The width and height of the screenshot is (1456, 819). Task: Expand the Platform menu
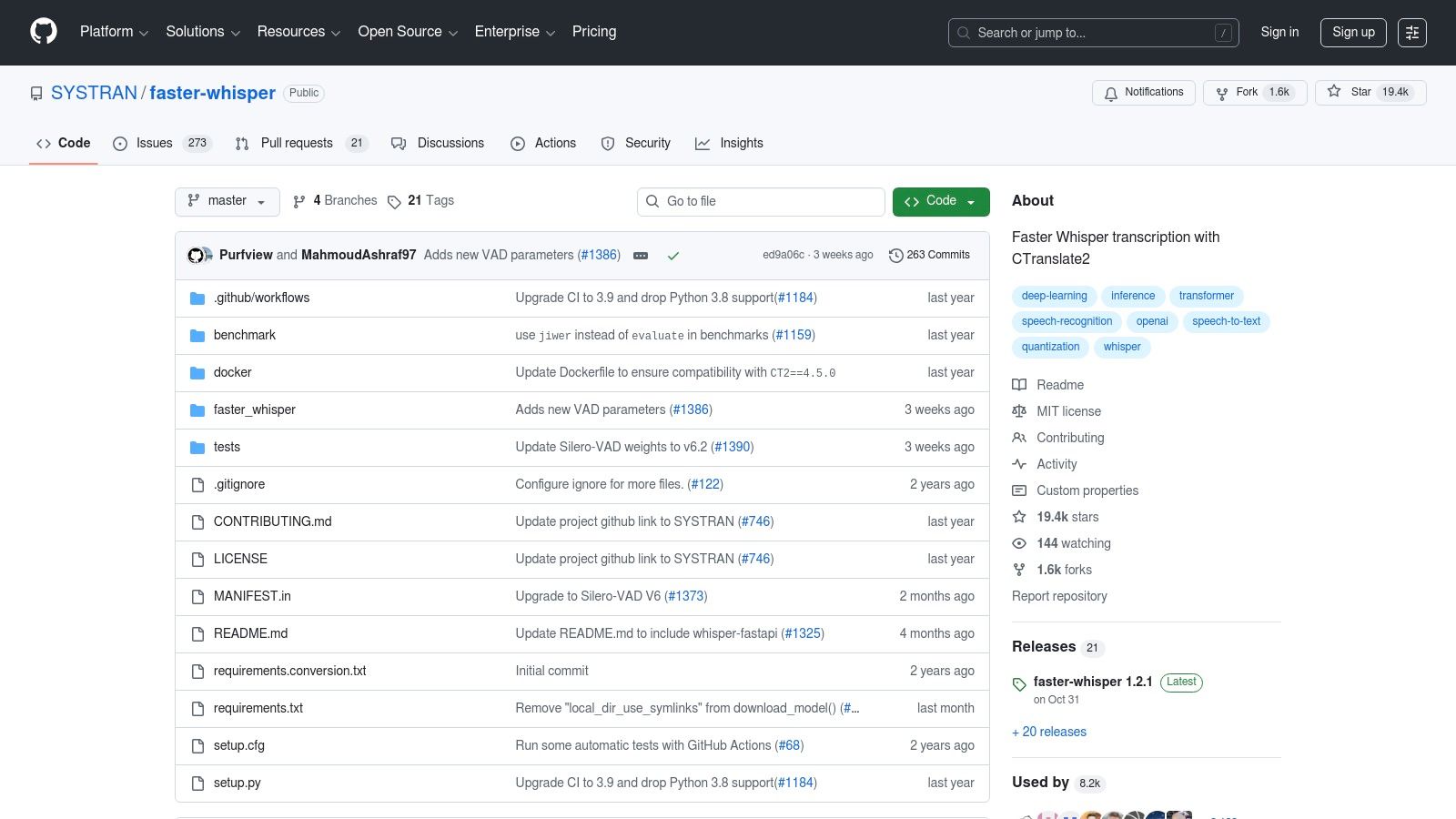[x=114, y=32]
